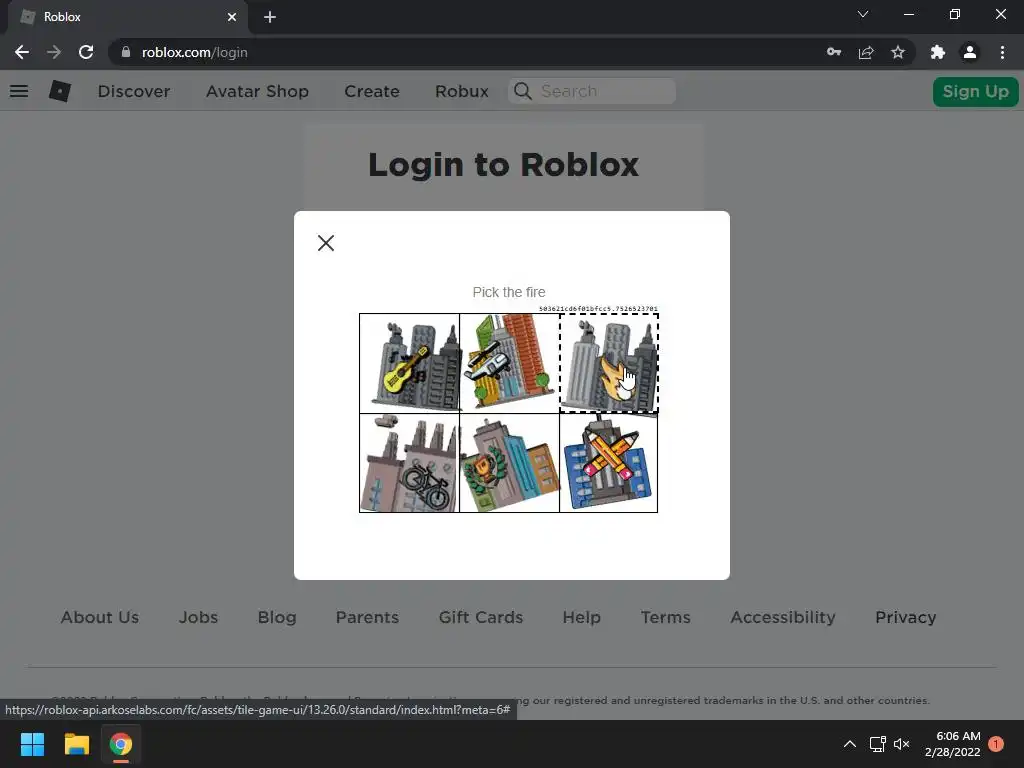Go back with the browser back arrow
Image resolution: width=1024 pixels, height=768 pixels.
(x=22, y=52)
